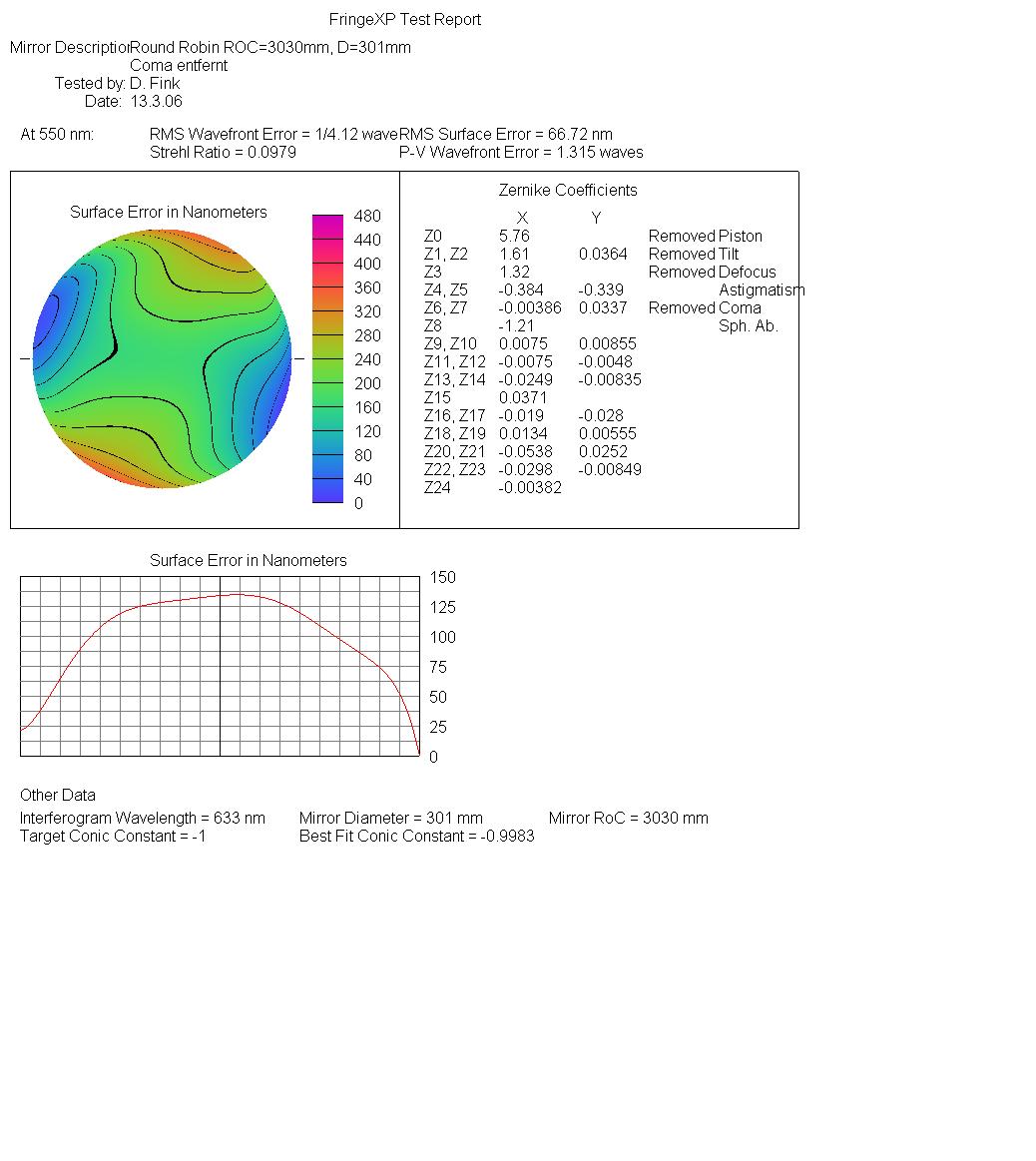Screen dimensions: 1036x1161
Task: Click the Z15 value '0.0371'
Action: pyautogui.click(x=523, y=397)
